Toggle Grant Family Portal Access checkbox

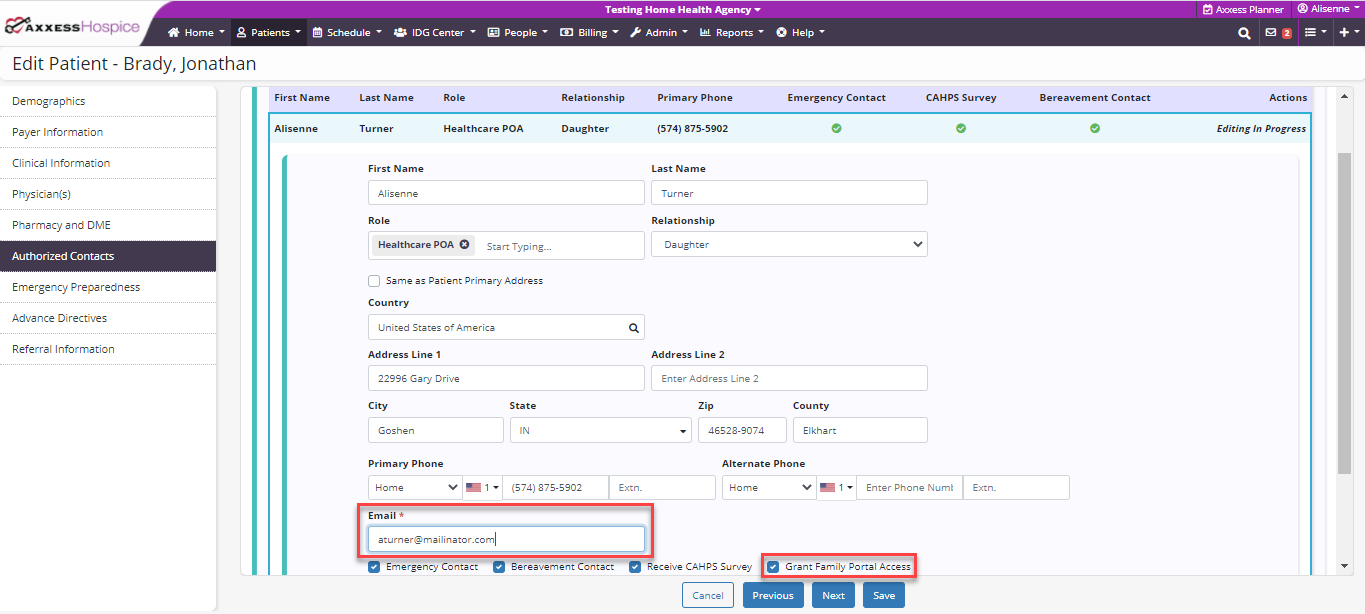772,567
